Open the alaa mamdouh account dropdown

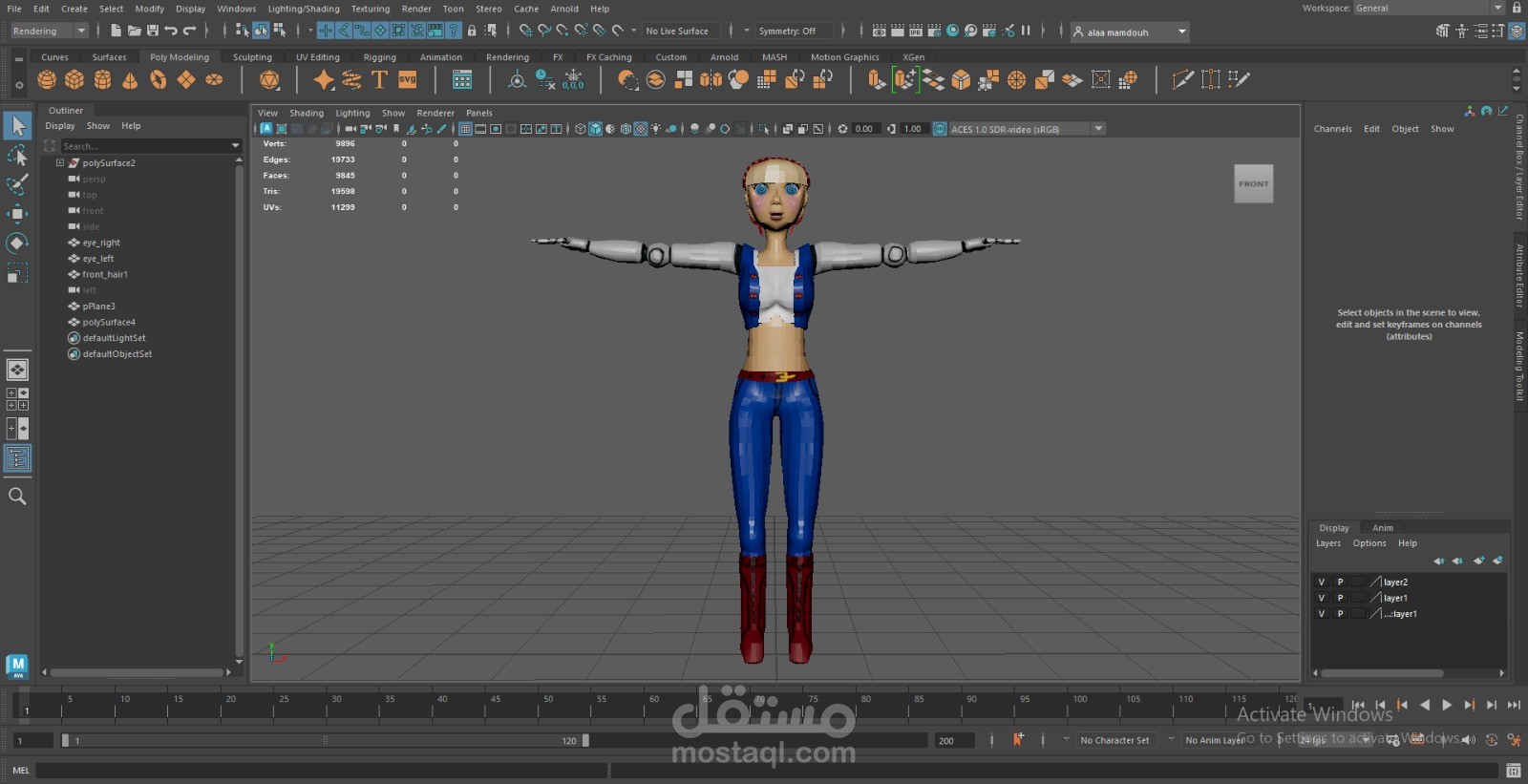click(1130, 32)
